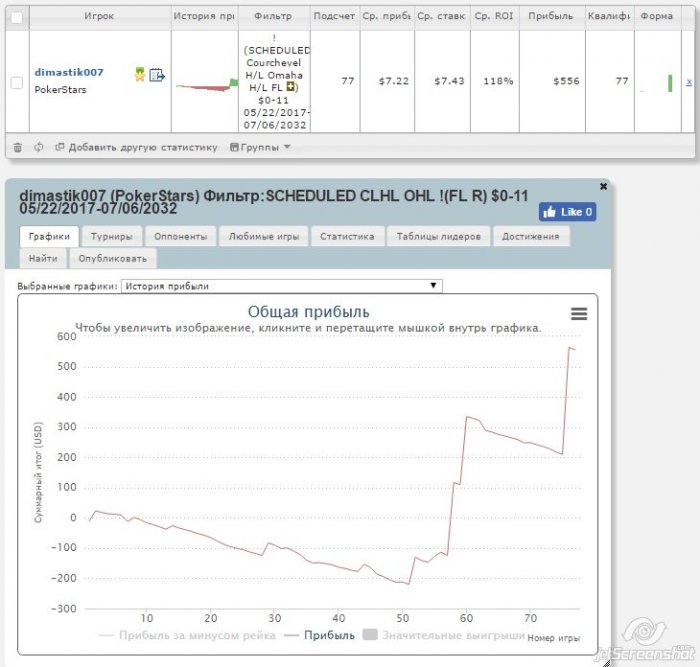Switch to the Оппоненты tab
This screenshot has height=667, width=700.
pyautogui.click(x=180, y=236)
